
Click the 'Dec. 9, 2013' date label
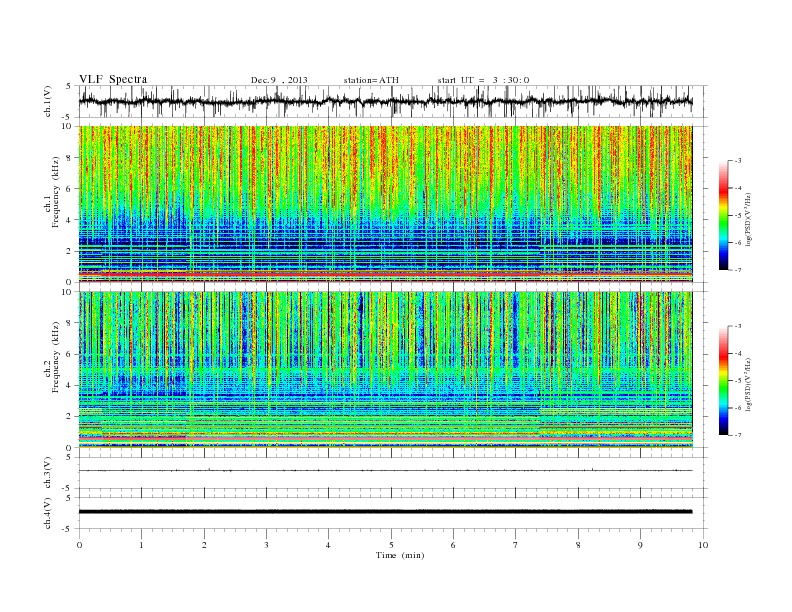(279, 80)
